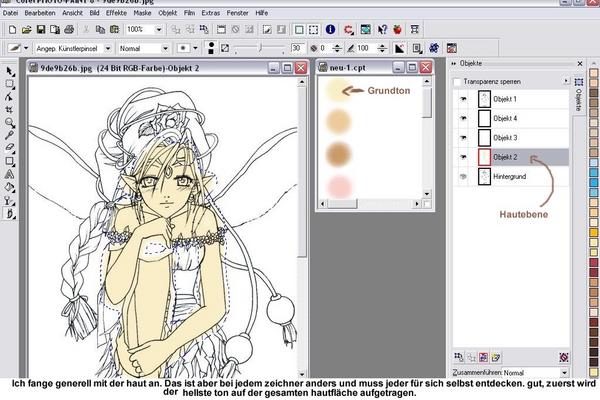Image resolution: width=600 pixels, height=400 pixels.
Task: Click the mask overlay icon next to marquee
Action: point(299,29)
